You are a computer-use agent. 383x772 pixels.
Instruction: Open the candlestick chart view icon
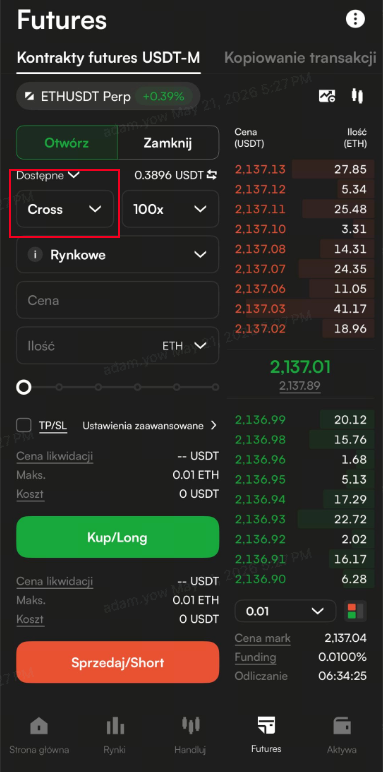click(x=357, y=96)
